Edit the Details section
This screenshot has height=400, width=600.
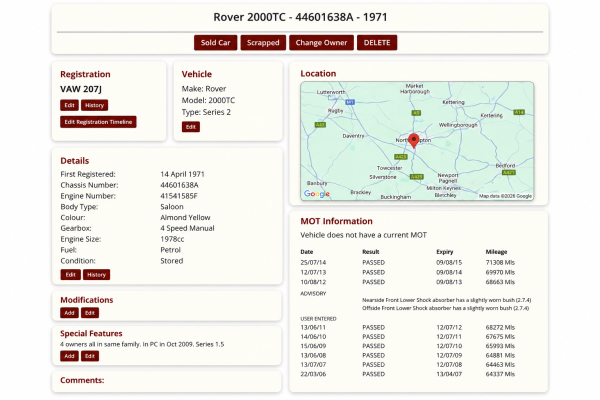70,274
